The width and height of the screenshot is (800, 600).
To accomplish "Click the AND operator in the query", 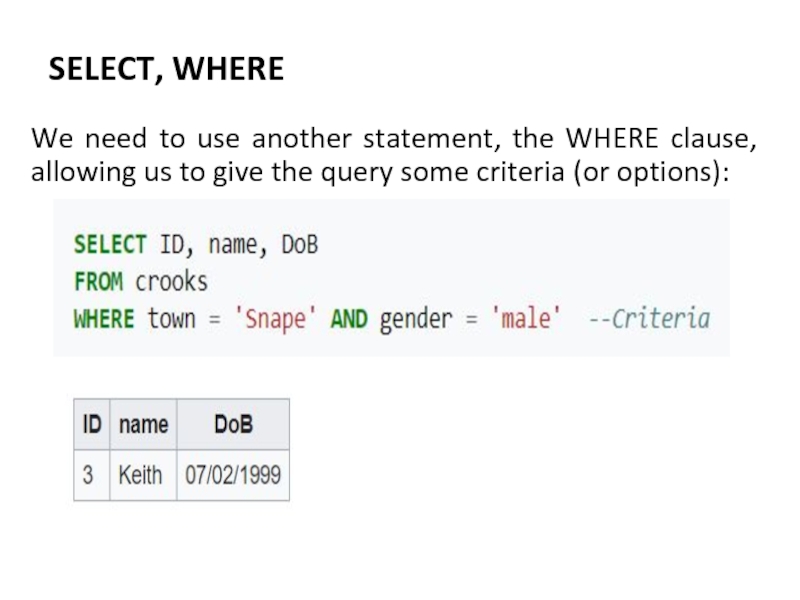I will (349, 320).
